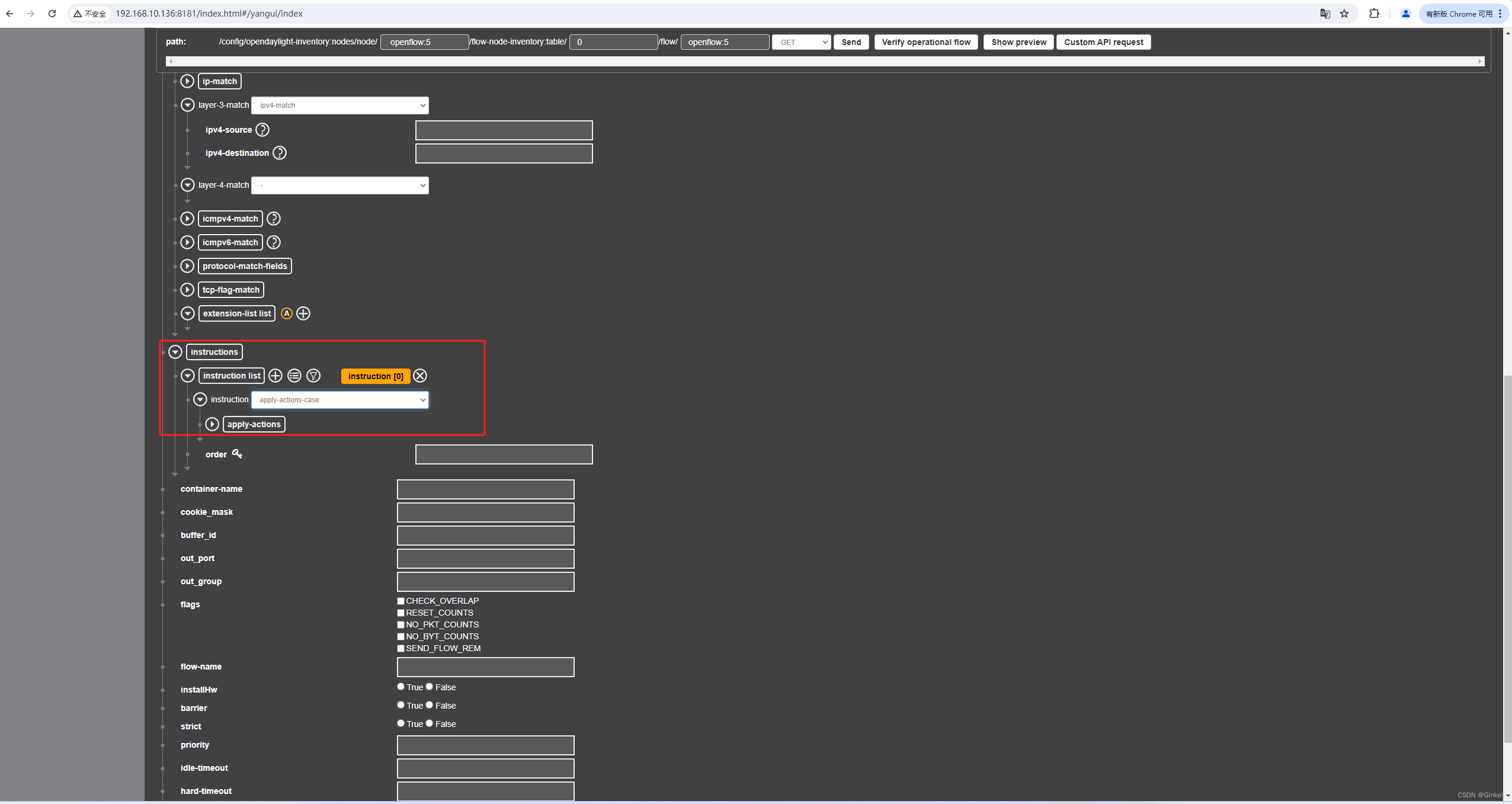Viewport: 1512px width, 804px height.
Task: Expand the apply-actions node
Action: pos(212,424)
